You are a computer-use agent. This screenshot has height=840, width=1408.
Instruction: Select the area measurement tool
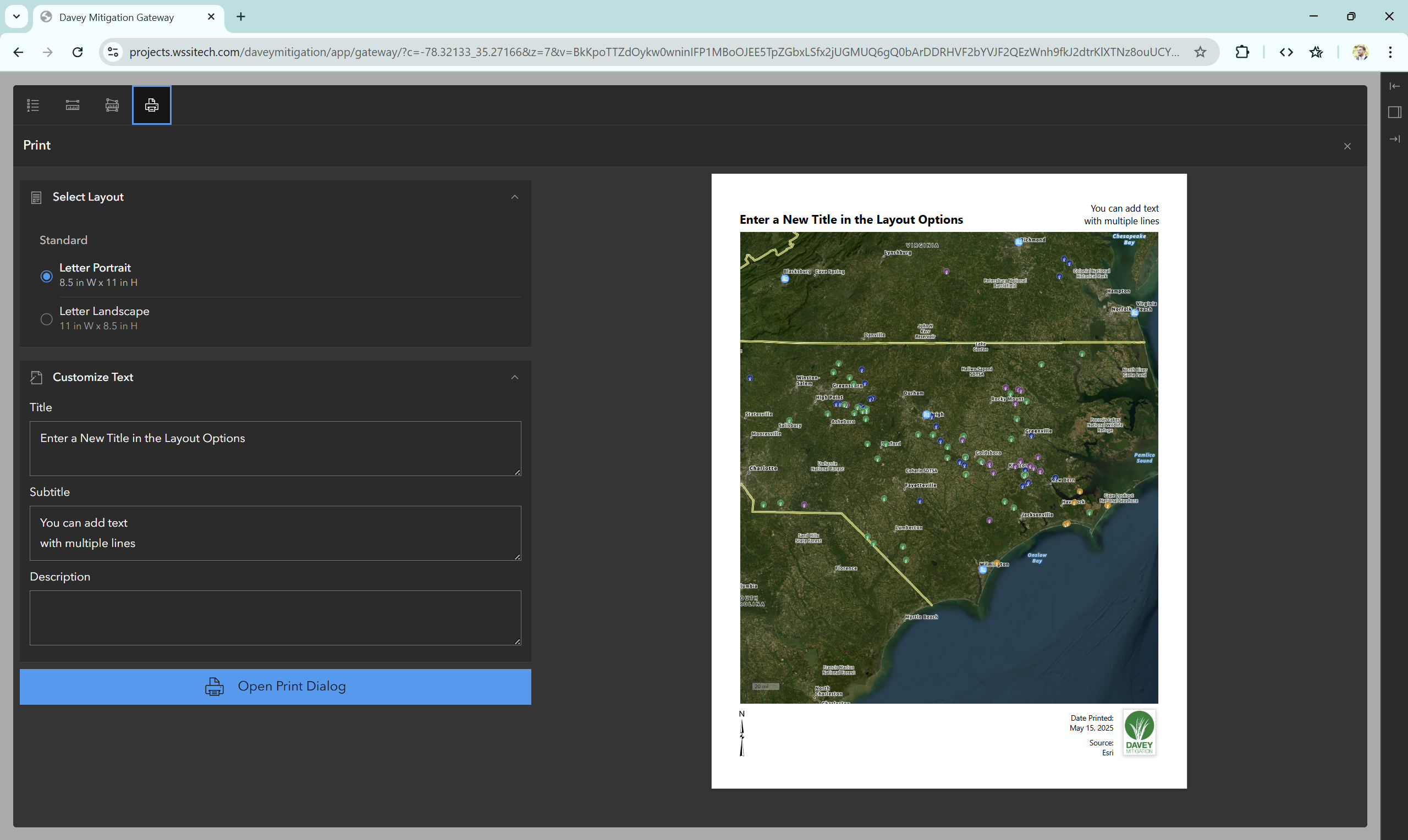tap(112, 106)
